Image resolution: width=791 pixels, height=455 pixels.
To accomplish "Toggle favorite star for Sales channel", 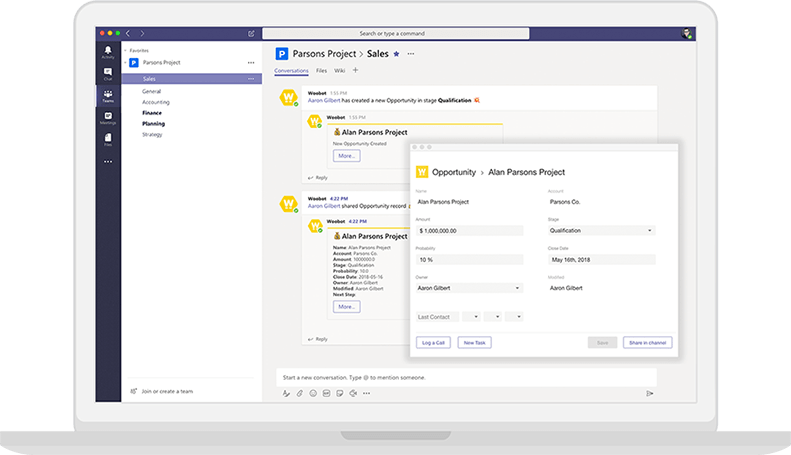I will pyautogui.click(x=397, y=54).
